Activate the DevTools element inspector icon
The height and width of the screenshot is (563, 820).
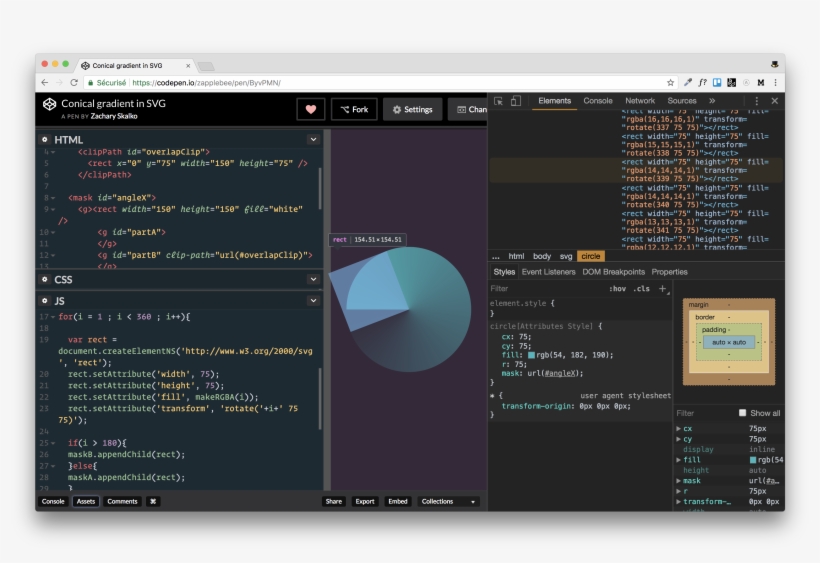[499, 101]
